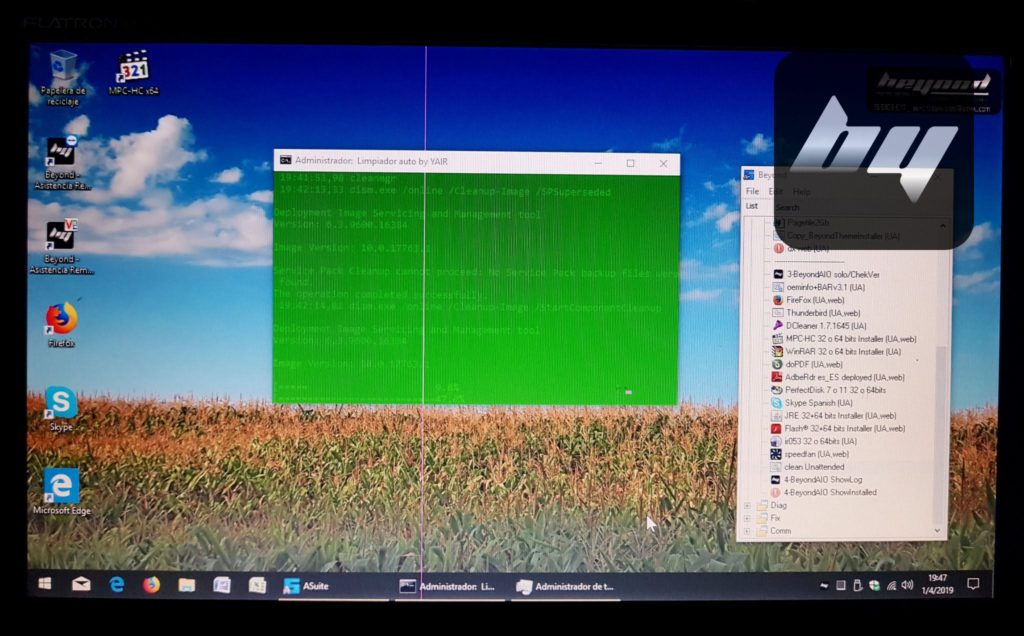Select Flash 32+64 bits Installer icon

776,428
